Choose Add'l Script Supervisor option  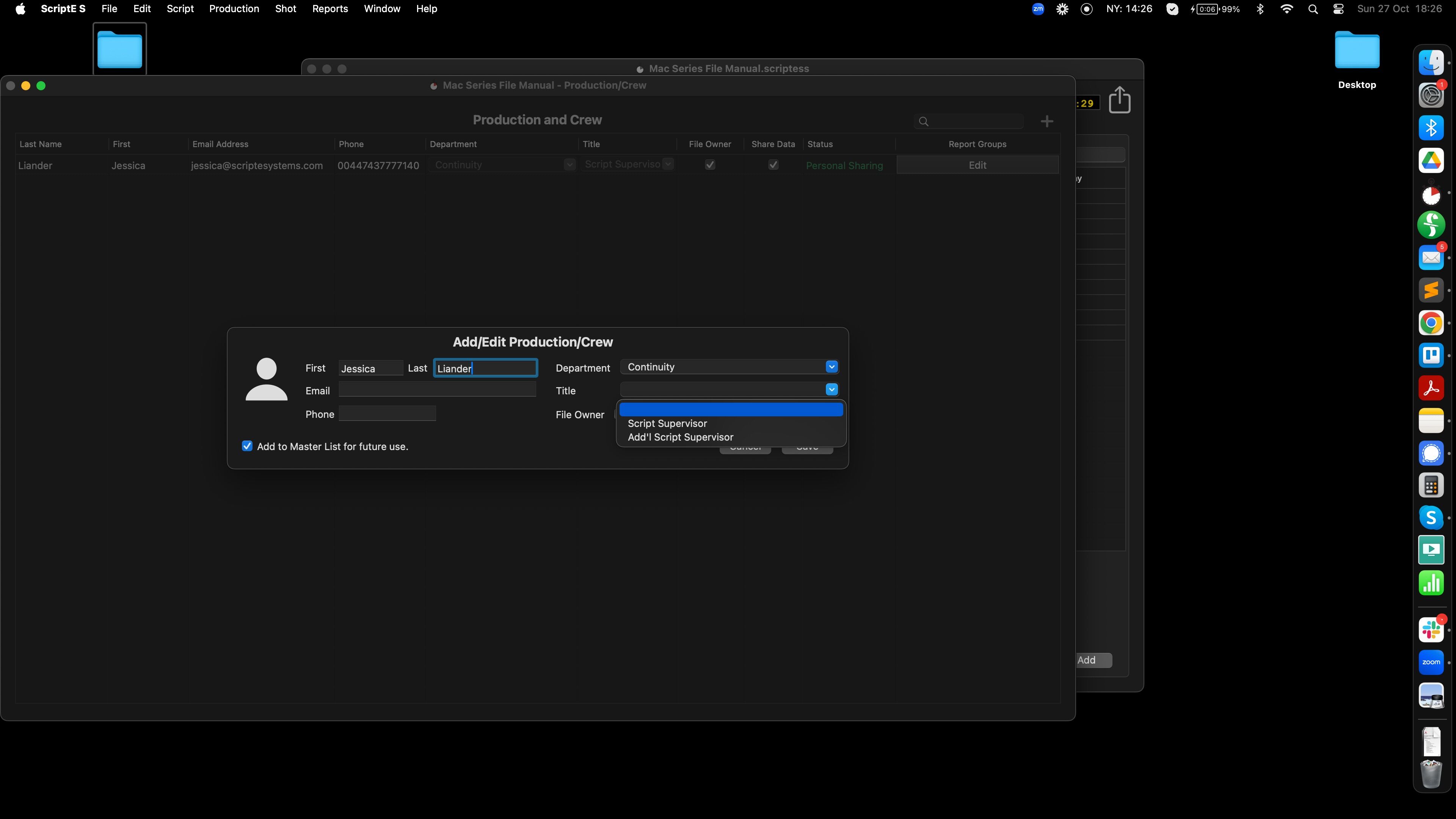[681, 437]
